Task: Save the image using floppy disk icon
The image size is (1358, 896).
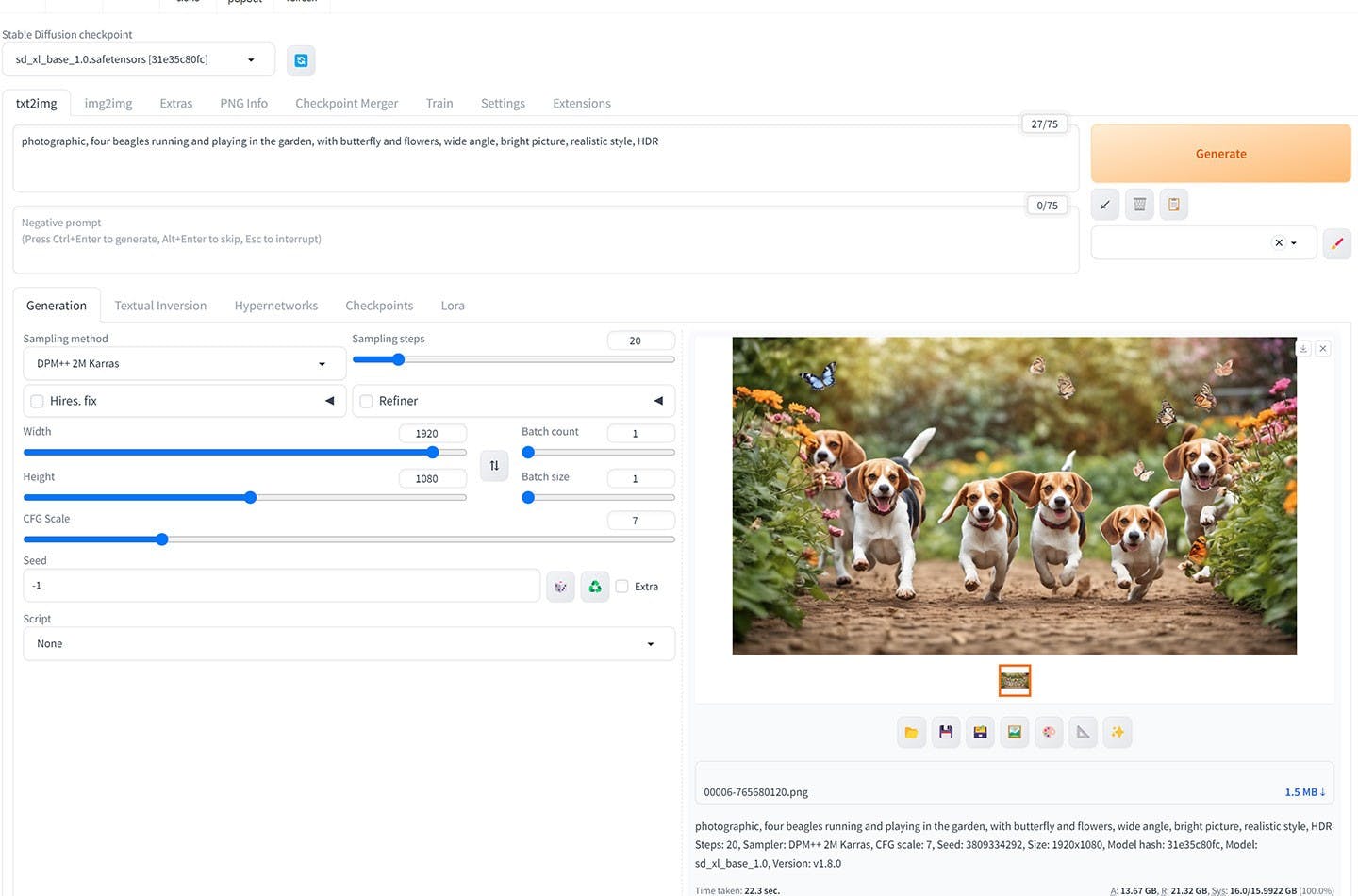Action: click(946, 732)
